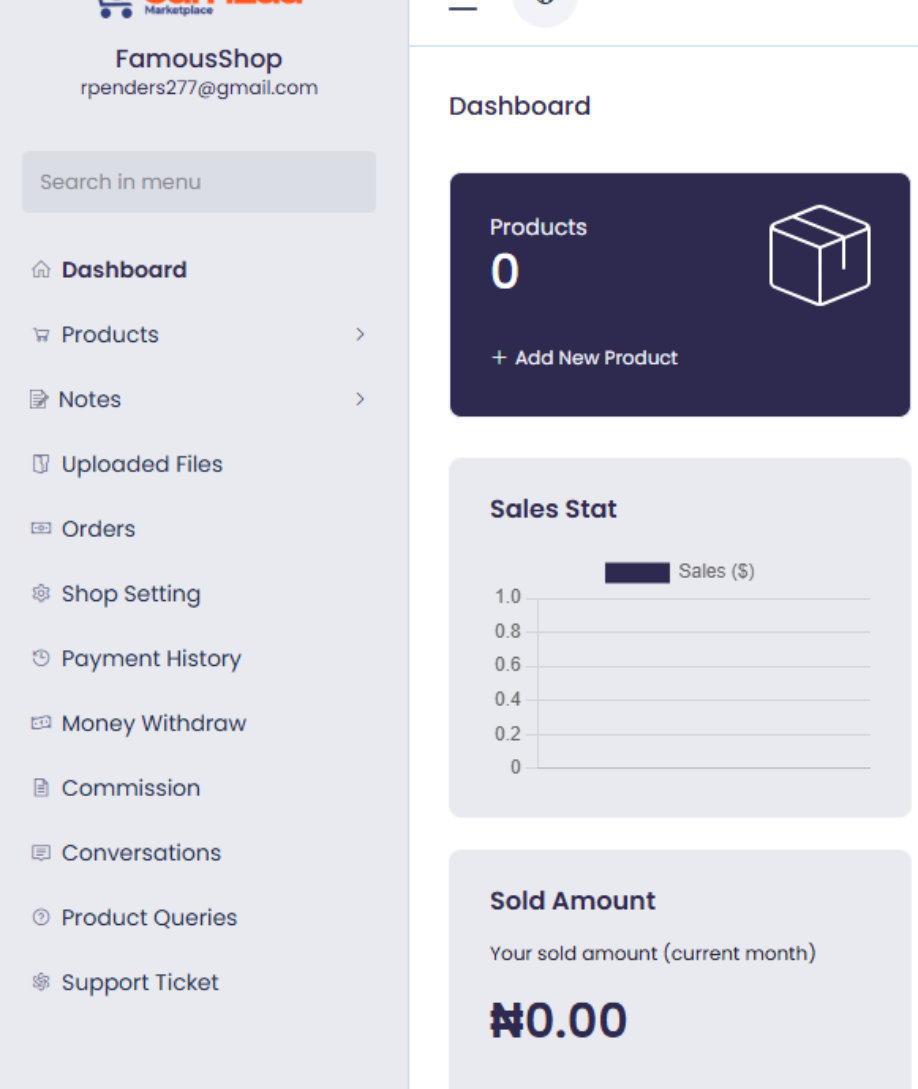Viewport: 918px width, 1089px height.
Task: Focus the Search in menu field
Action: tap(199, 182)
